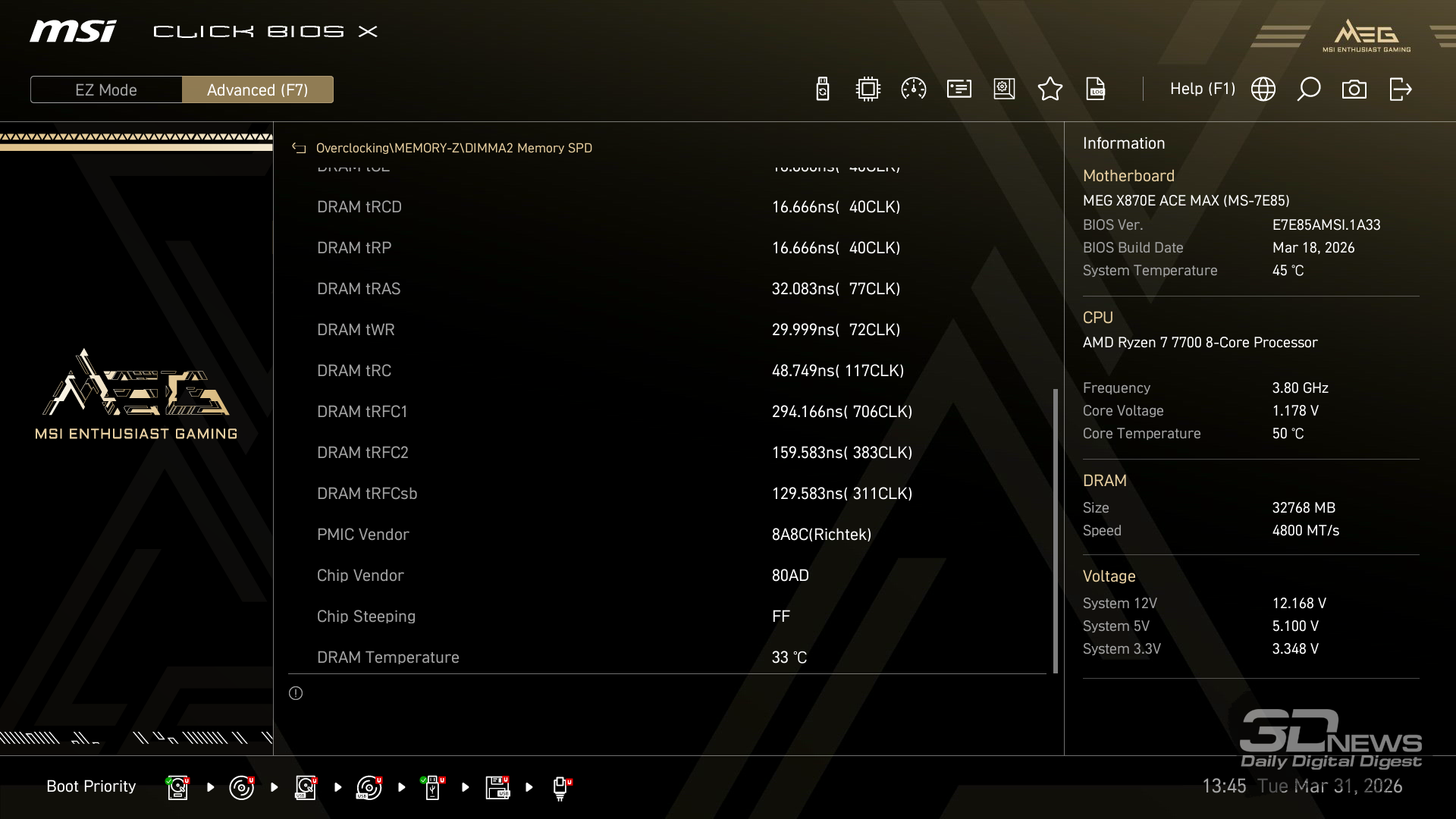This screenshot has height=819, width=1456.
Task: Open the hardware settings gear-box icon
Action: coord(1004,89)
